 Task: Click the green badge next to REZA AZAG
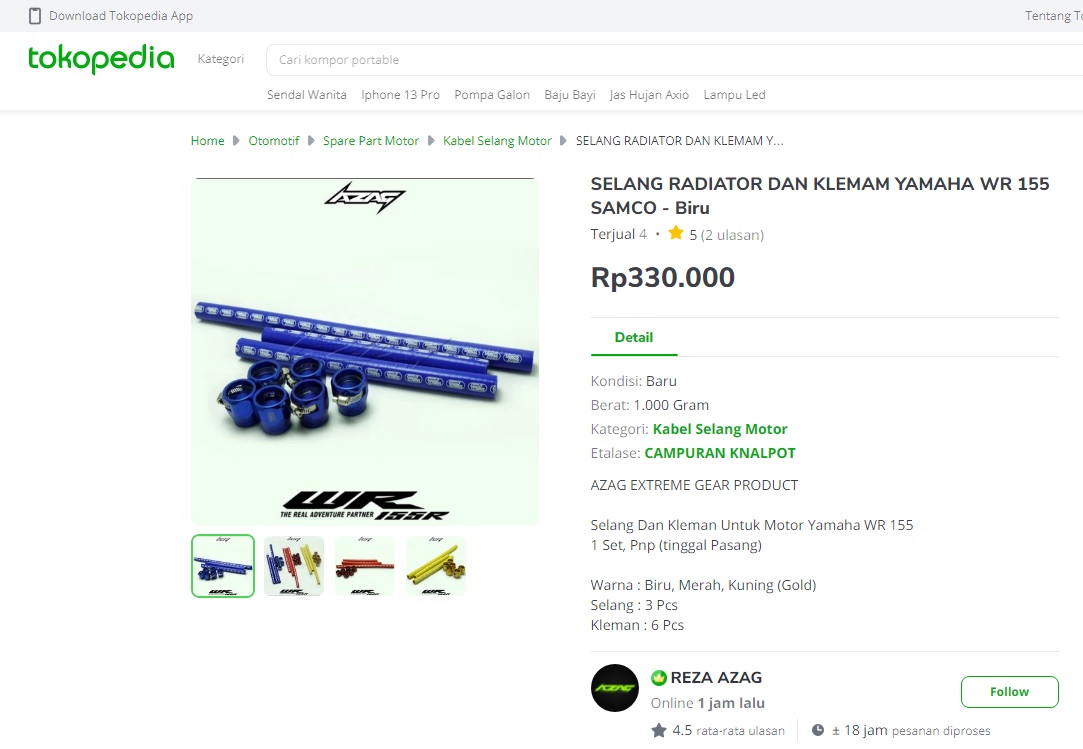[658, 678]
